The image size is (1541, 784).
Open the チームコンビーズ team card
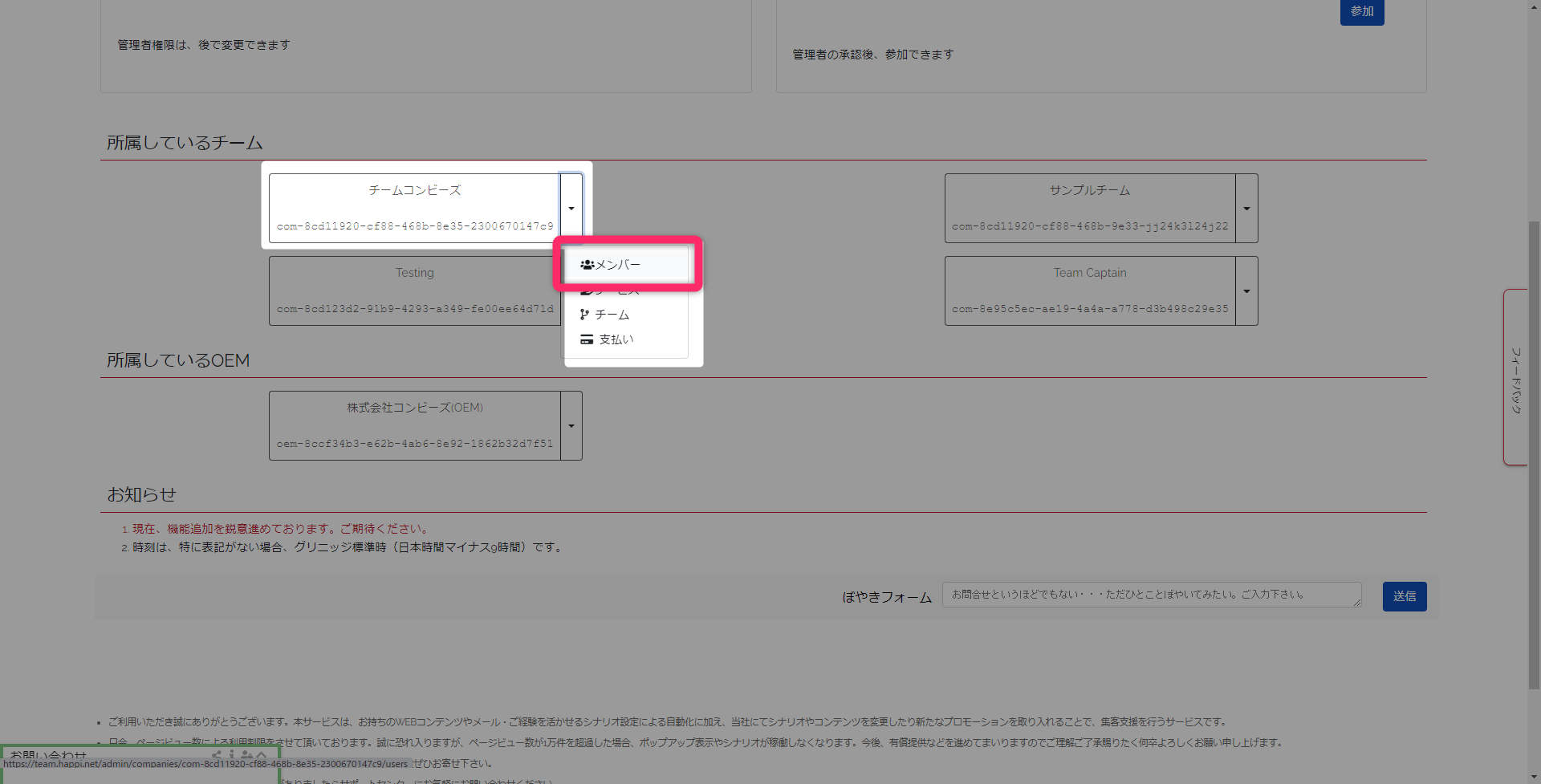[x=414, y=209]
